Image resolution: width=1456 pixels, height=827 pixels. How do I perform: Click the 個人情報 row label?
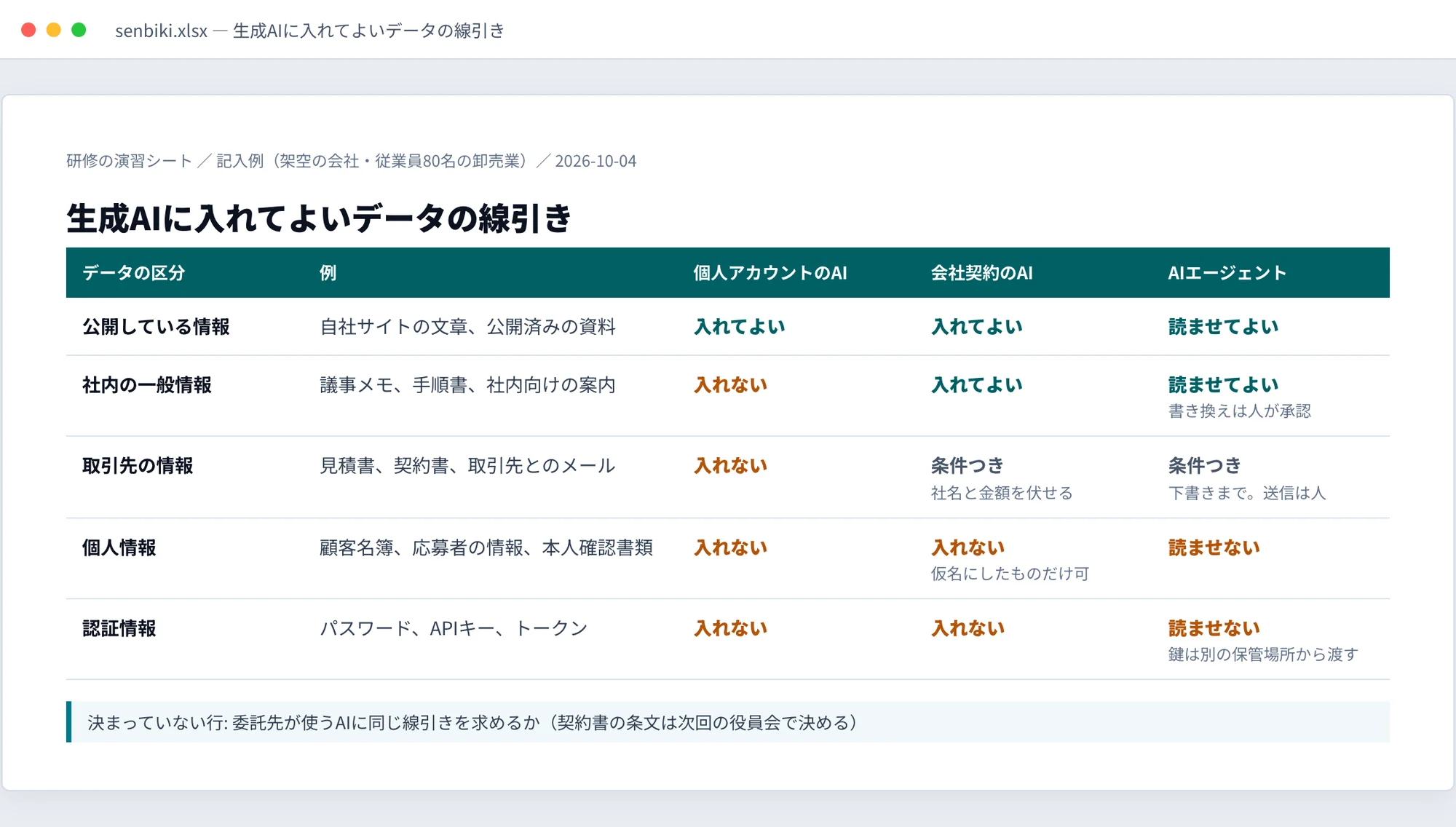click(119, 547)
